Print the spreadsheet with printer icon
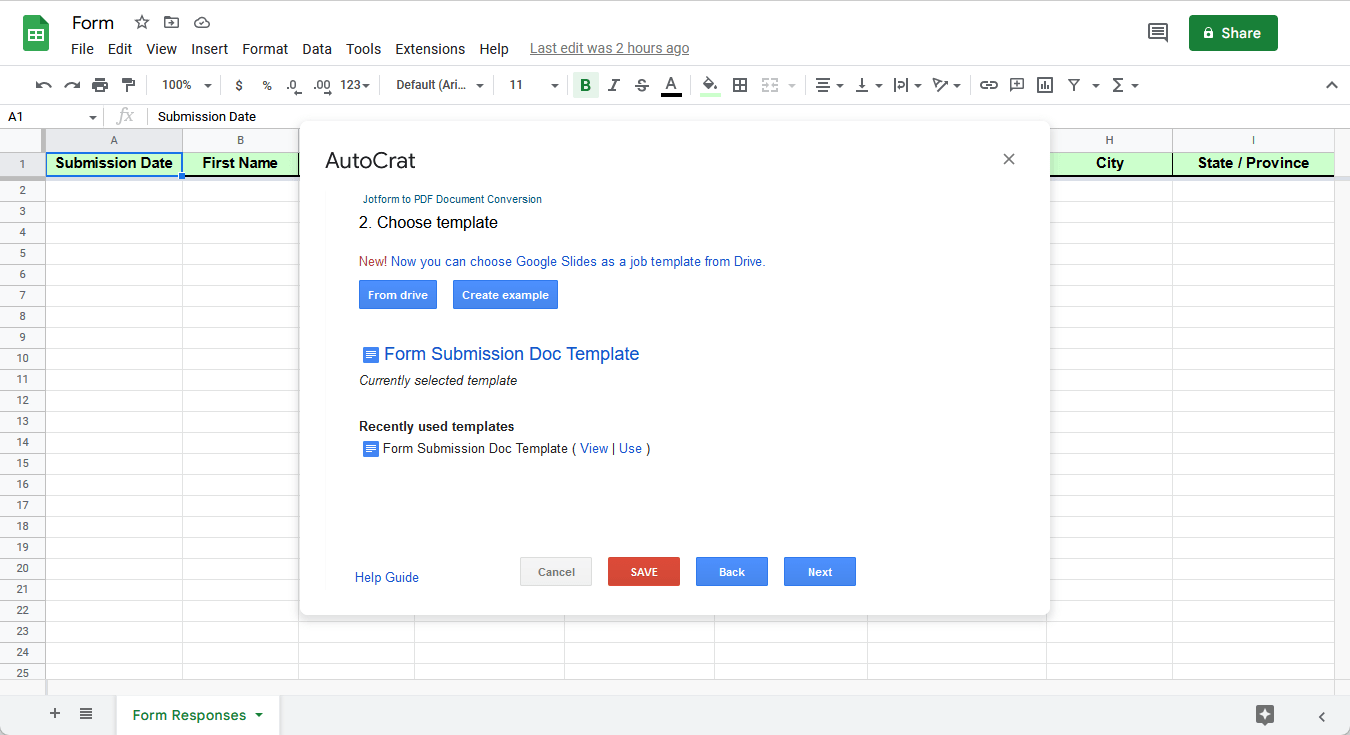Image resolution: width=1350 pixels, height=735 pixels. click(100, 85)
